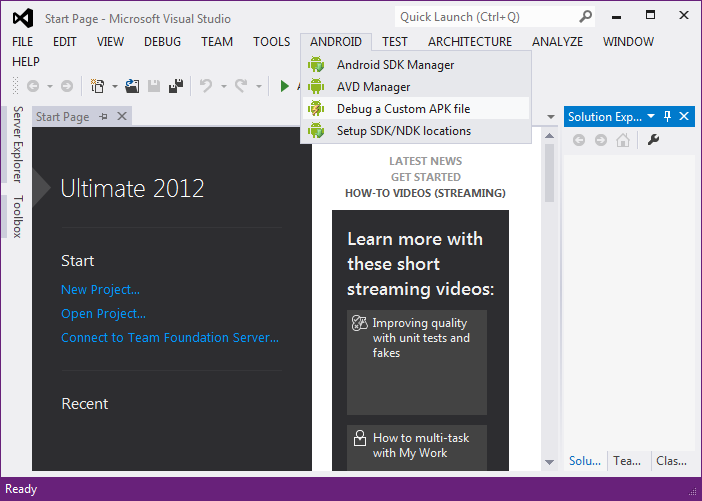Click the AVD Manager robot icon

click(x=316, y=86)
